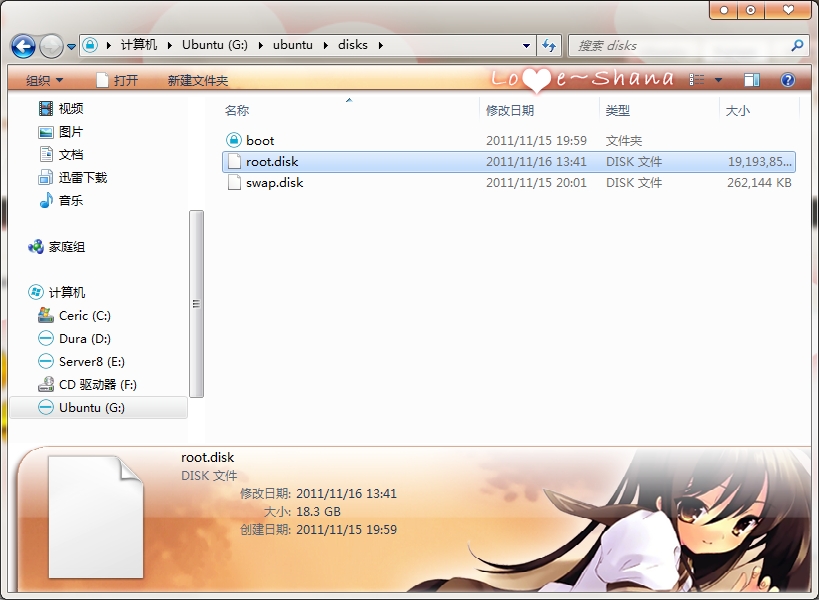Click the Ceric (C:) drive icon
Viewport: 819px width, 600px height.
point(46,315)
